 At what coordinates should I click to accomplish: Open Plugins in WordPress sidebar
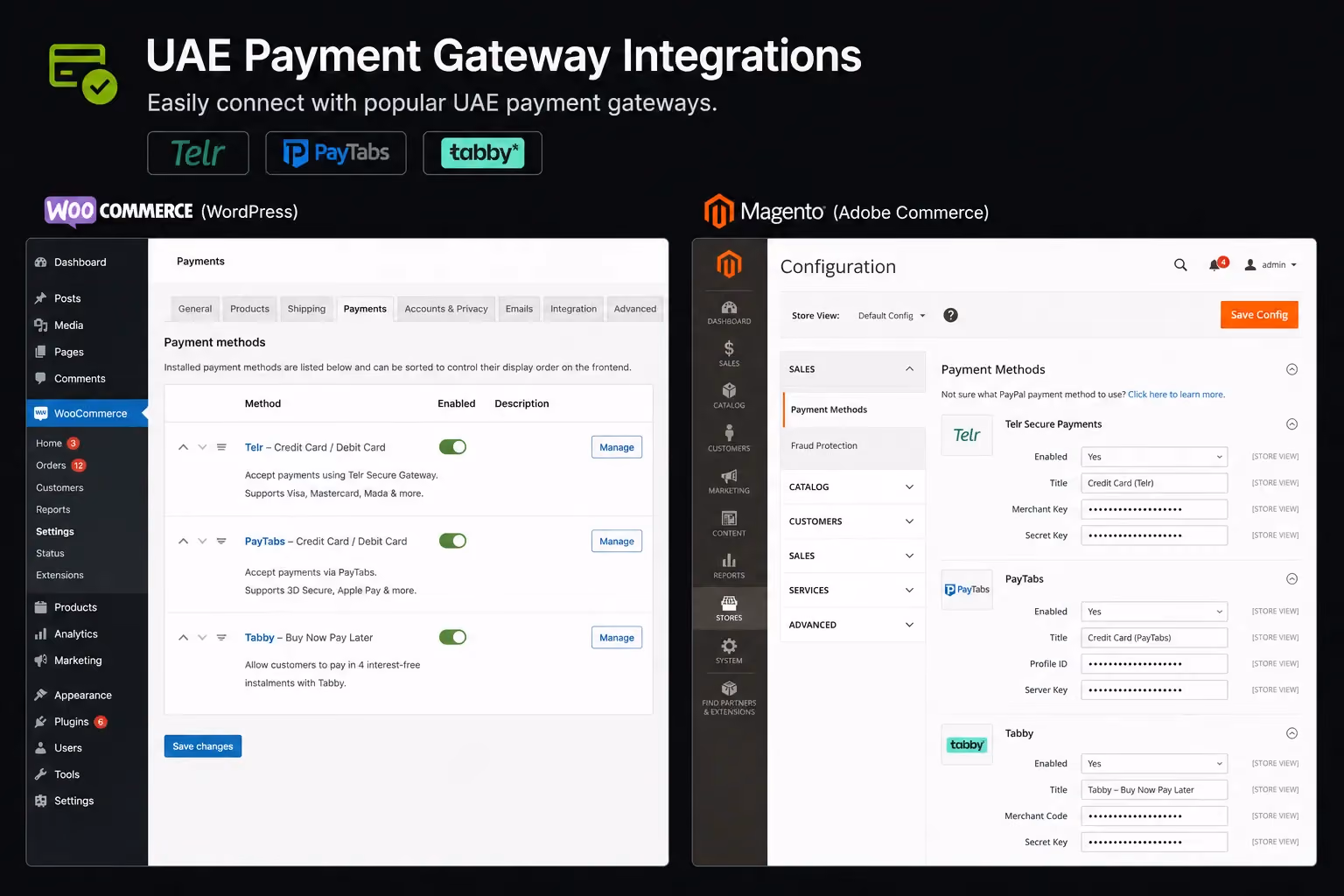tap(70, 722)
